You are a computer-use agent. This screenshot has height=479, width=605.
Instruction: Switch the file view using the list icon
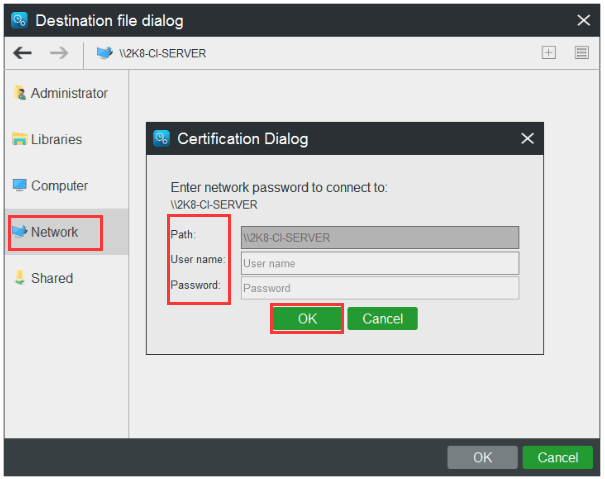pyautogui.click(x=581, y=53)
